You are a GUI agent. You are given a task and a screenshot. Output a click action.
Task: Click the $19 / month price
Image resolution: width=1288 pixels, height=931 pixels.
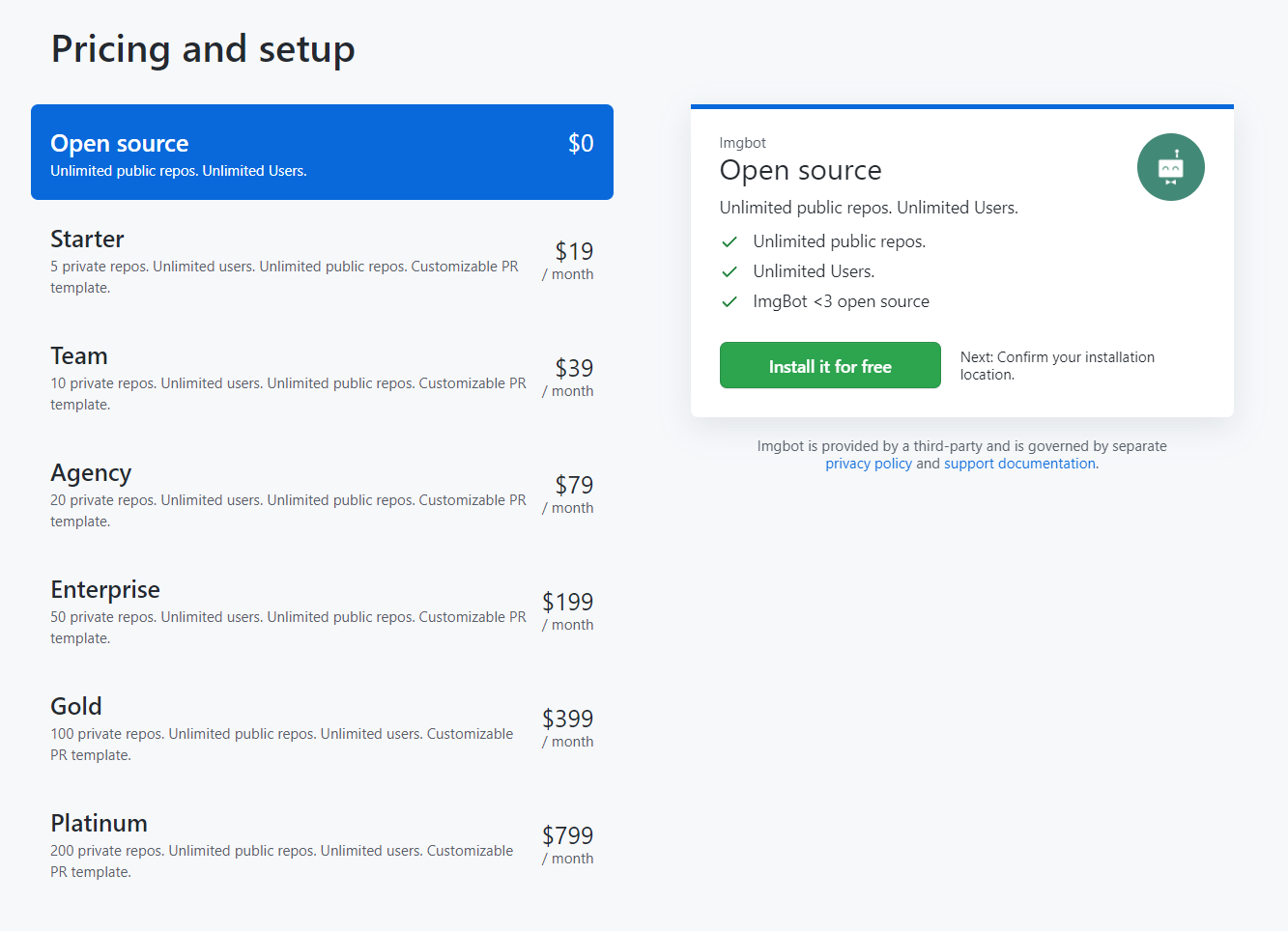pos(569,261)
